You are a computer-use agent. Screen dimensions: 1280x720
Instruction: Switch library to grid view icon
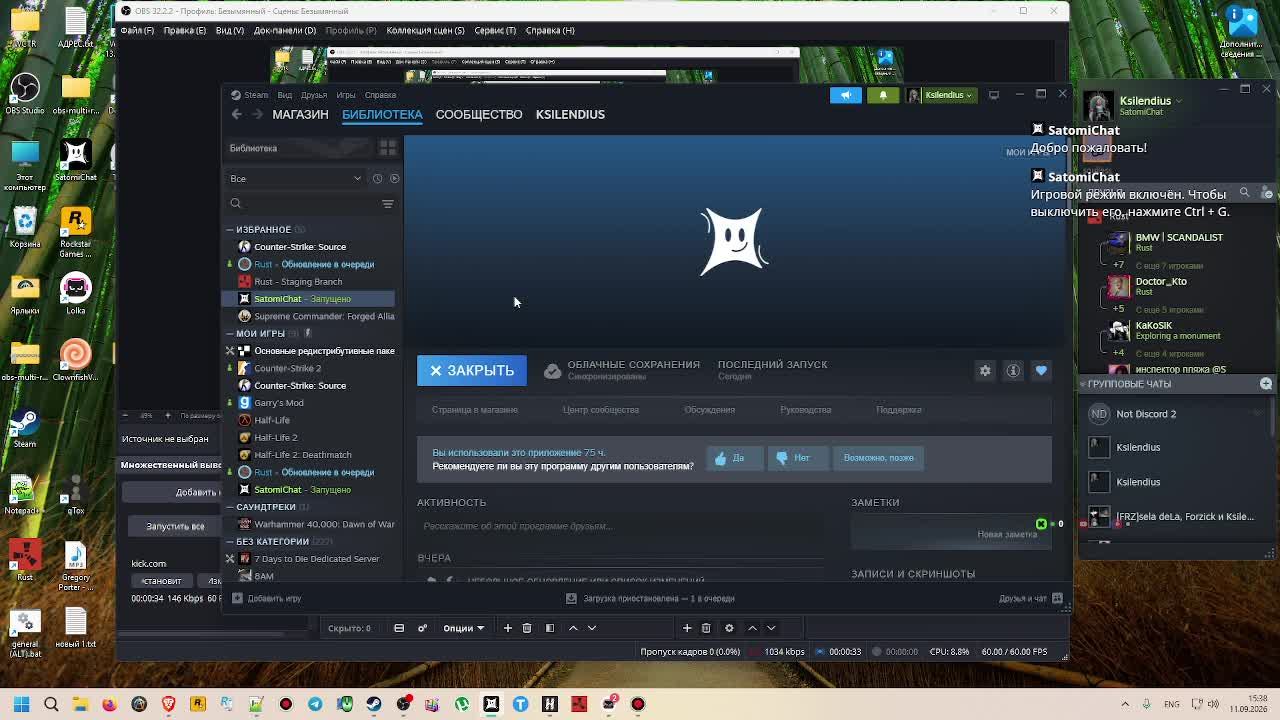[x=387, y=148]
